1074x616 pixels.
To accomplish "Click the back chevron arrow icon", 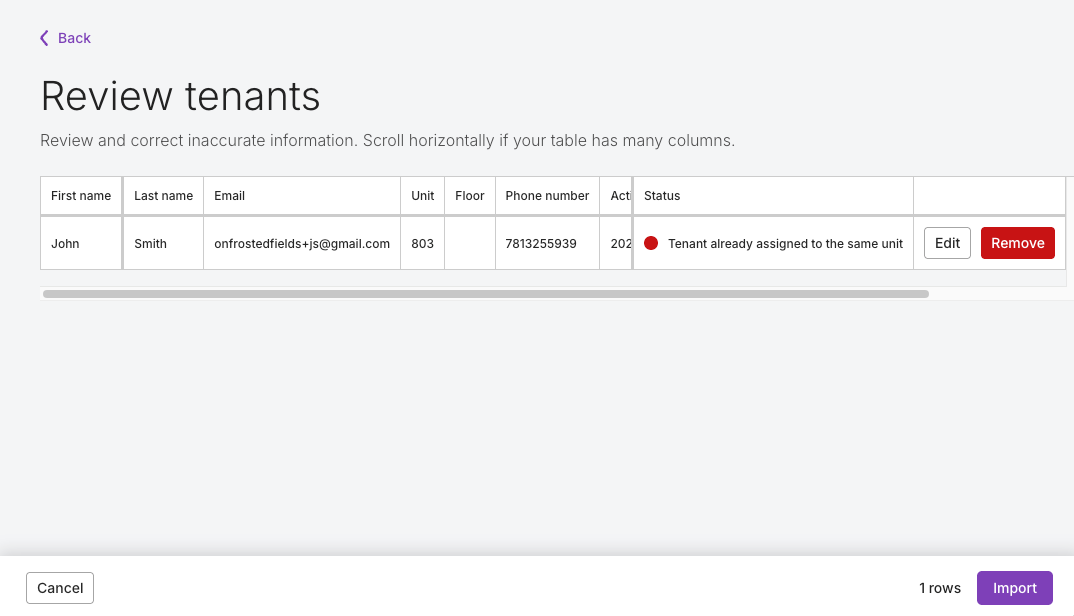I will coord(44,38).
